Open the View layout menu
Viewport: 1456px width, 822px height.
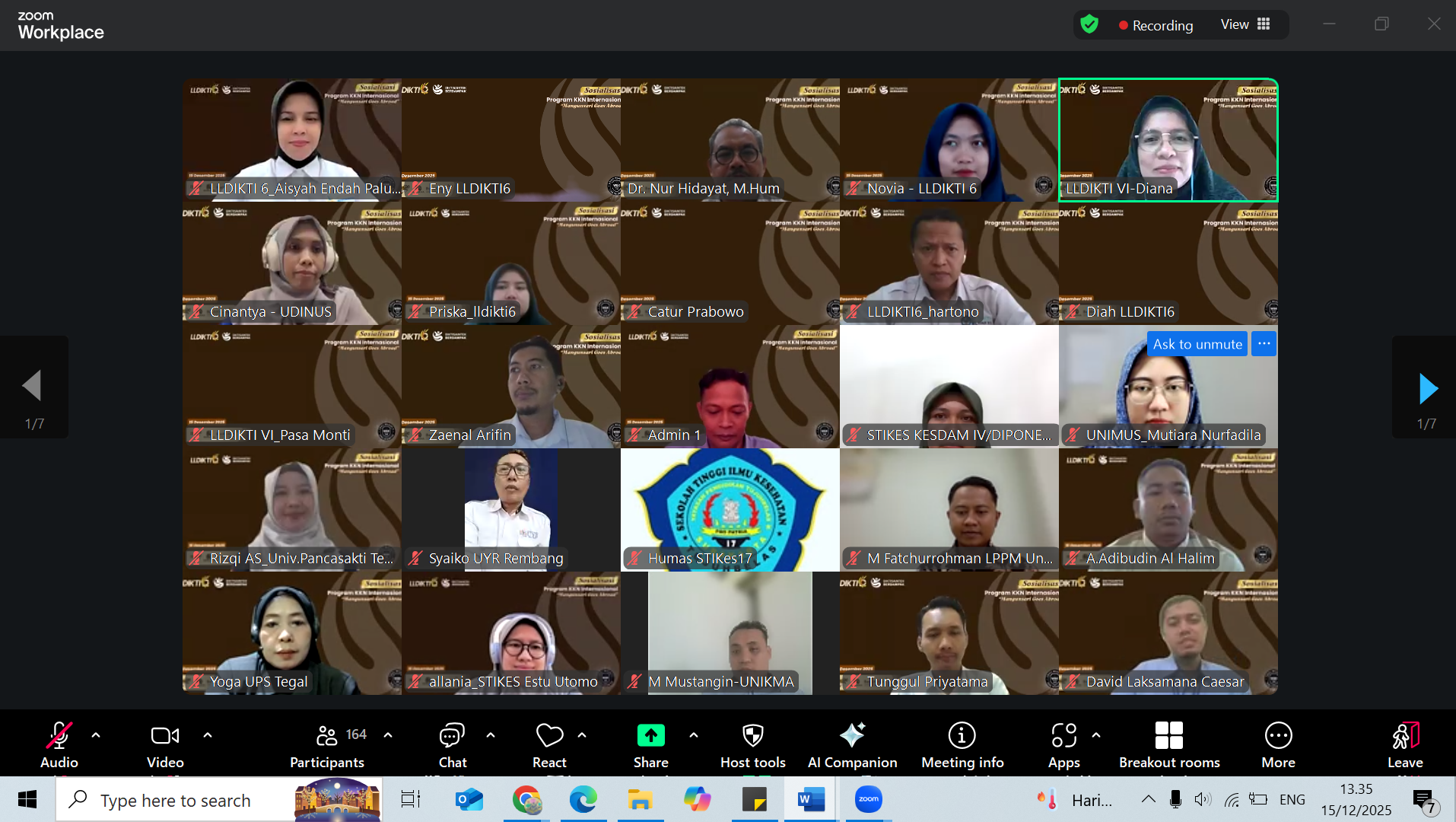pos(1245,24)
